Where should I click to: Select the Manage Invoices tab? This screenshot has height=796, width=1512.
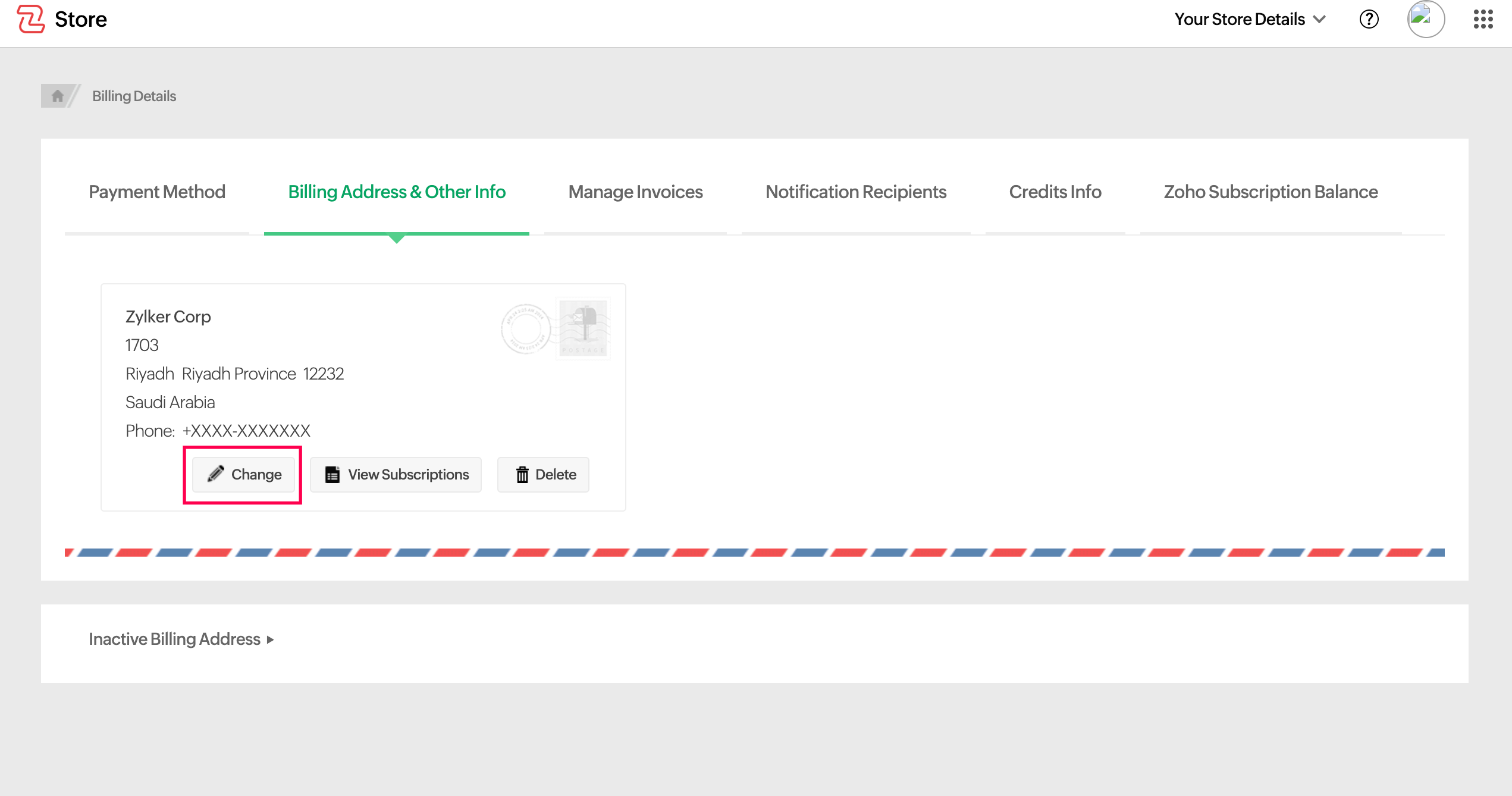point(634,191)
